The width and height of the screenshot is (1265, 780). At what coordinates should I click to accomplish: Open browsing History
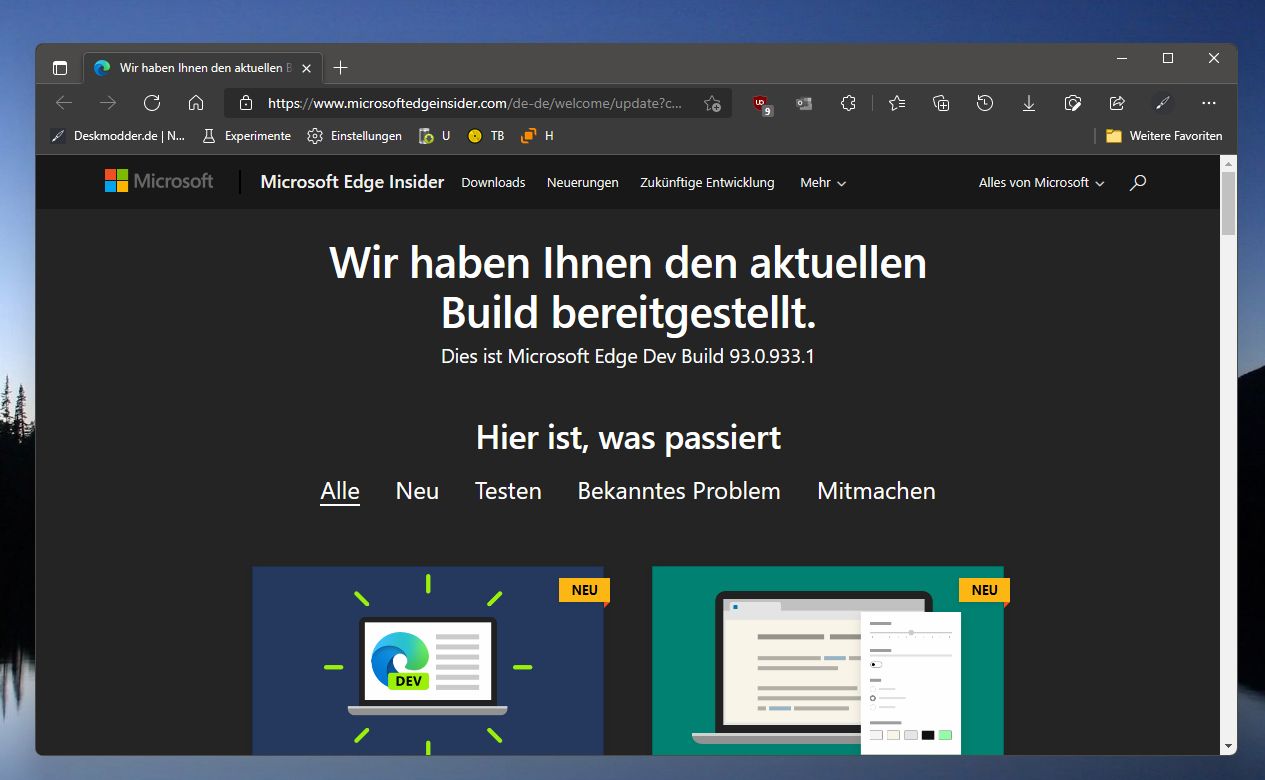(x=985, y=103)
